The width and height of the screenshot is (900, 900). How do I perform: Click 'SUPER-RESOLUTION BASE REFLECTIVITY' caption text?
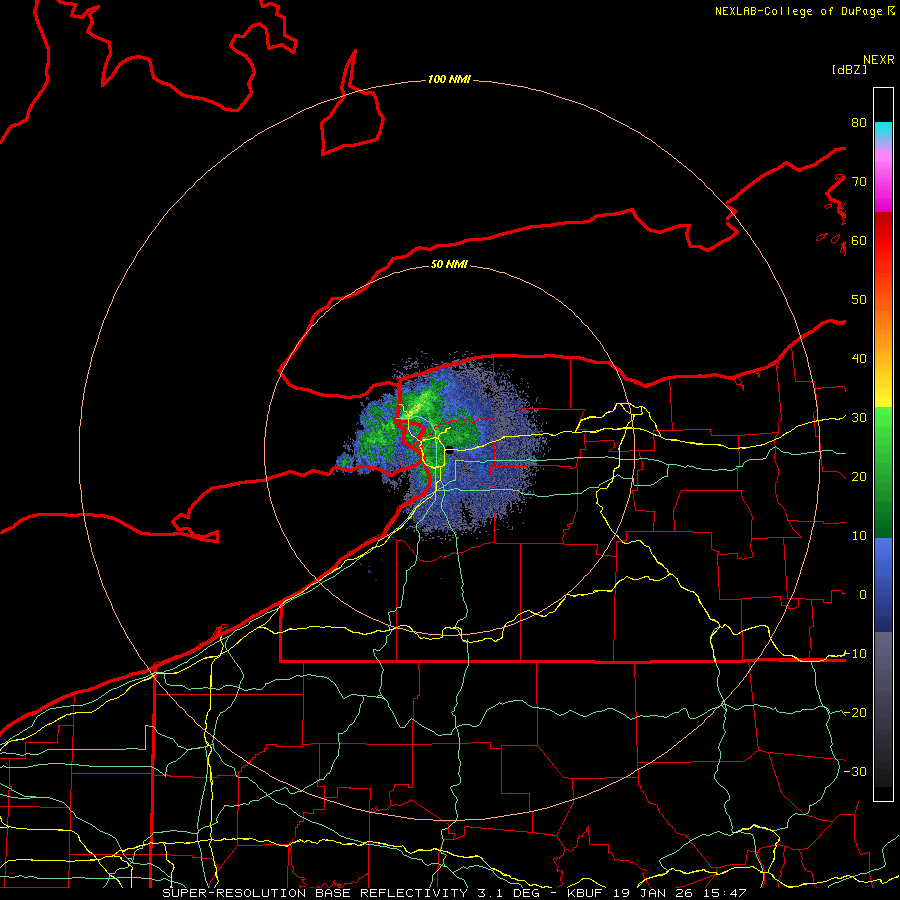(x=315, y=893)
